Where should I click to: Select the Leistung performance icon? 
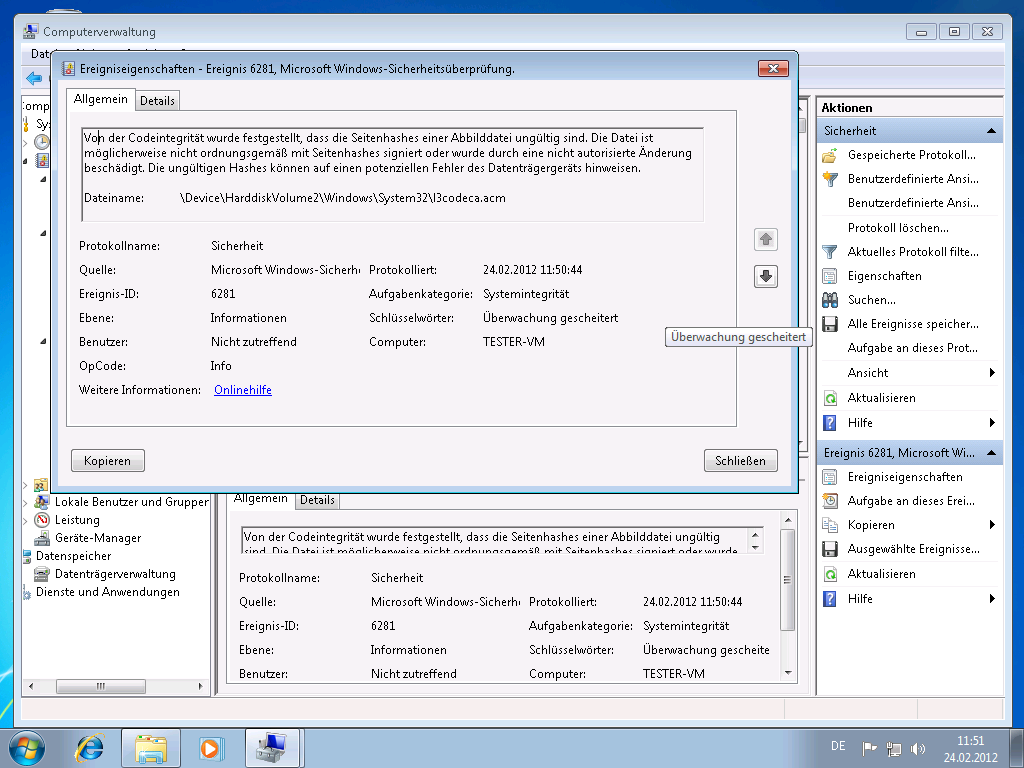pos(42,520)
